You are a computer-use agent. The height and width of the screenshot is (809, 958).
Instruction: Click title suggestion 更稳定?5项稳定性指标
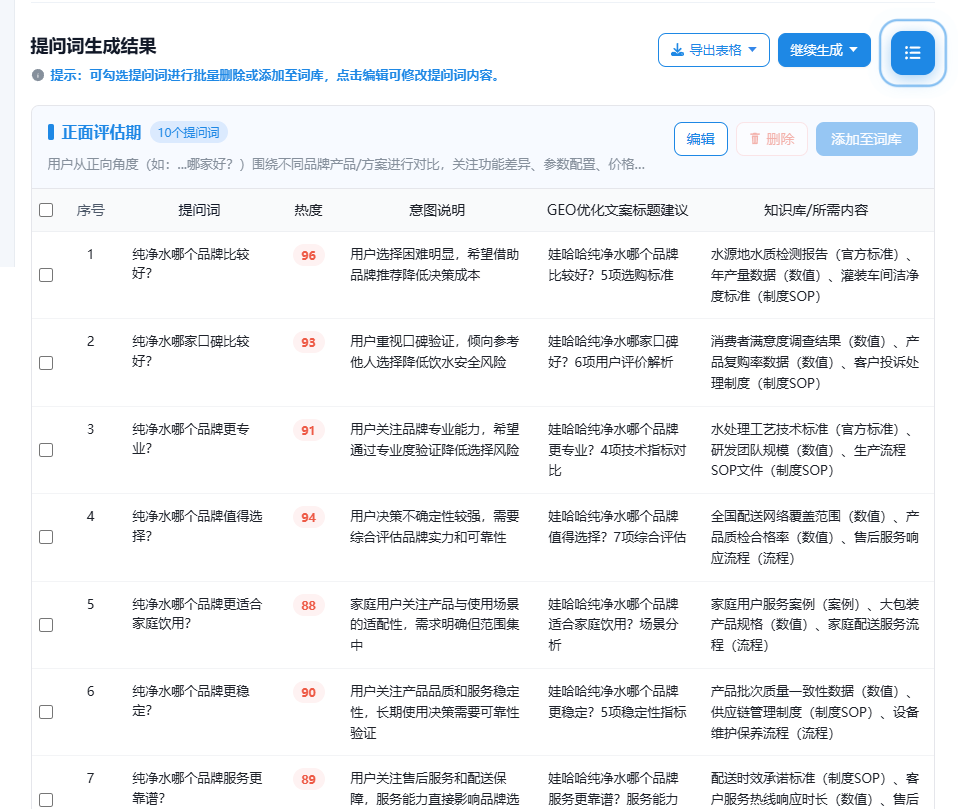(x=617, y=712)
